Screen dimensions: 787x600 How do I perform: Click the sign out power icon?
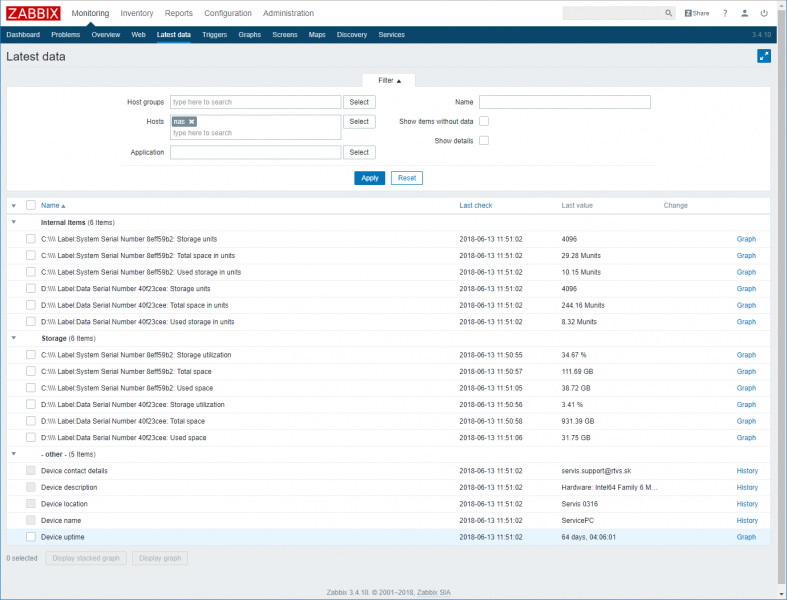point(766,13)
